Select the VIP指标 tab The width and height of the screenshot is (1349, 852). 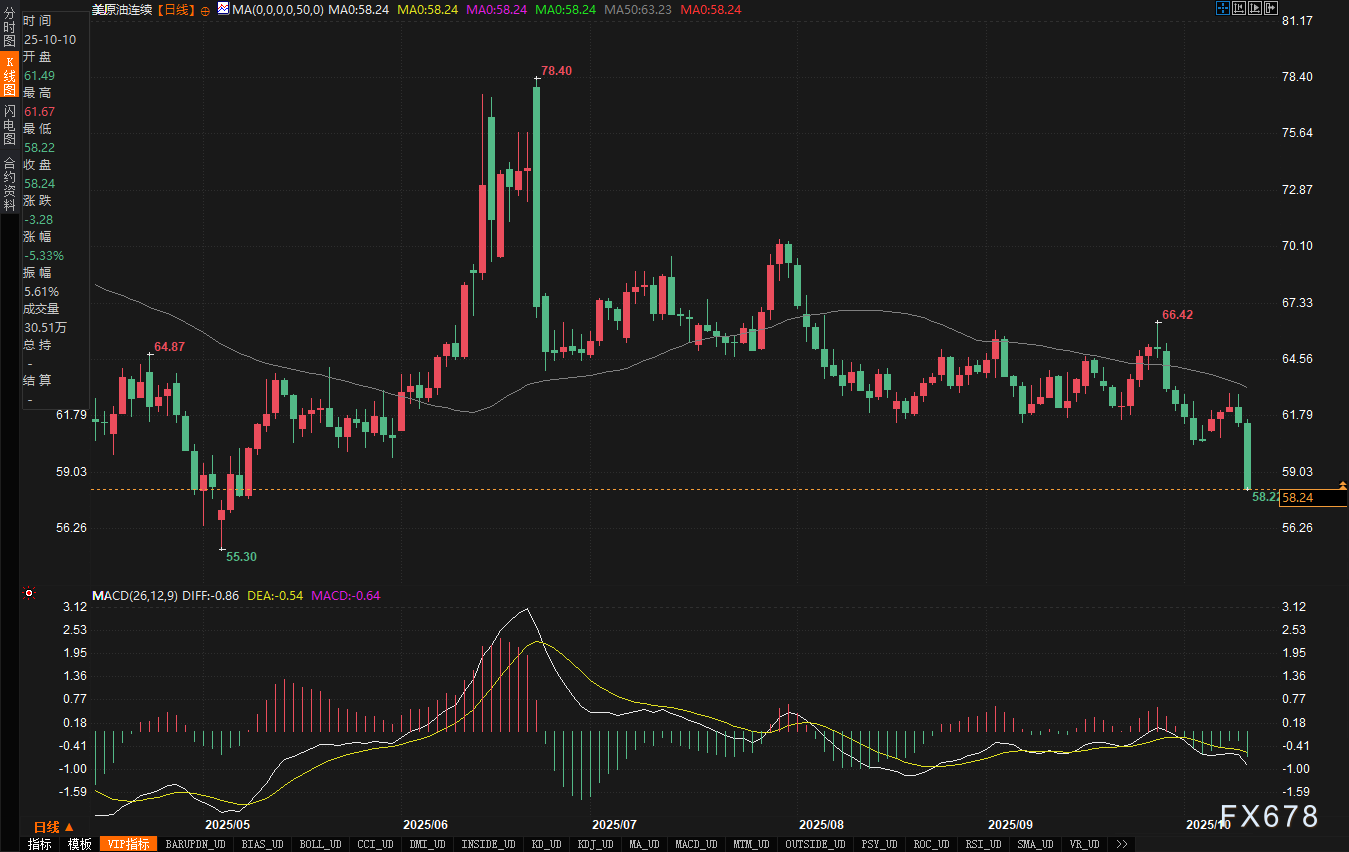(129, 844)
